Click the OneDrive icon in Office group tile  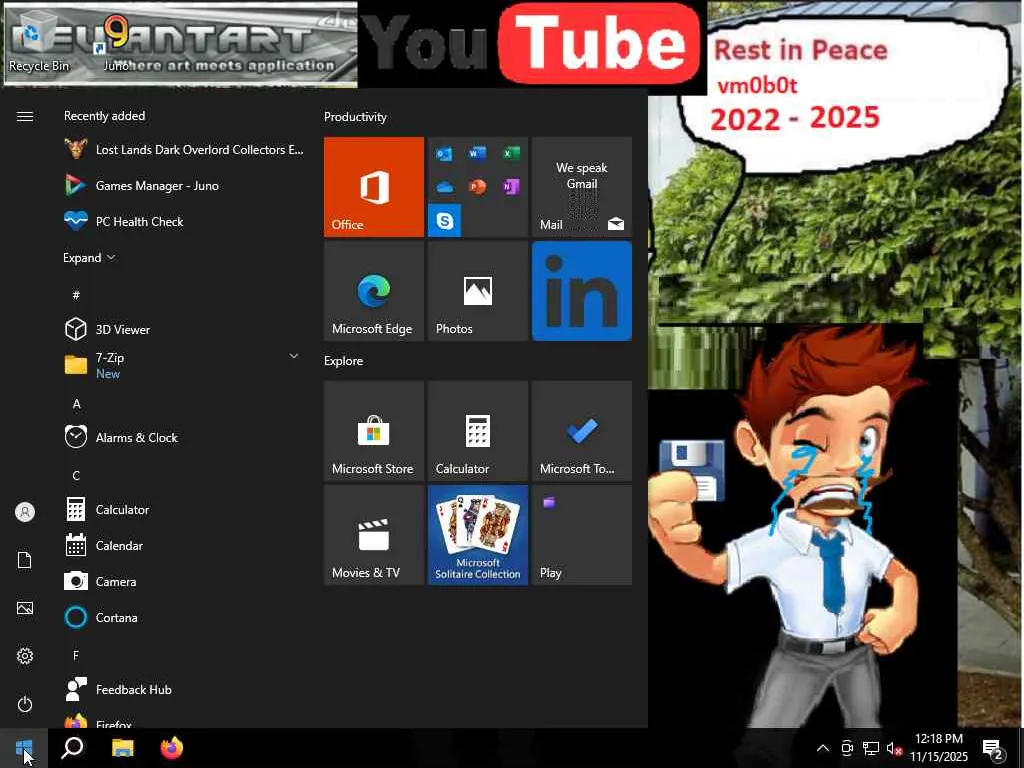[x=444, y=187]
